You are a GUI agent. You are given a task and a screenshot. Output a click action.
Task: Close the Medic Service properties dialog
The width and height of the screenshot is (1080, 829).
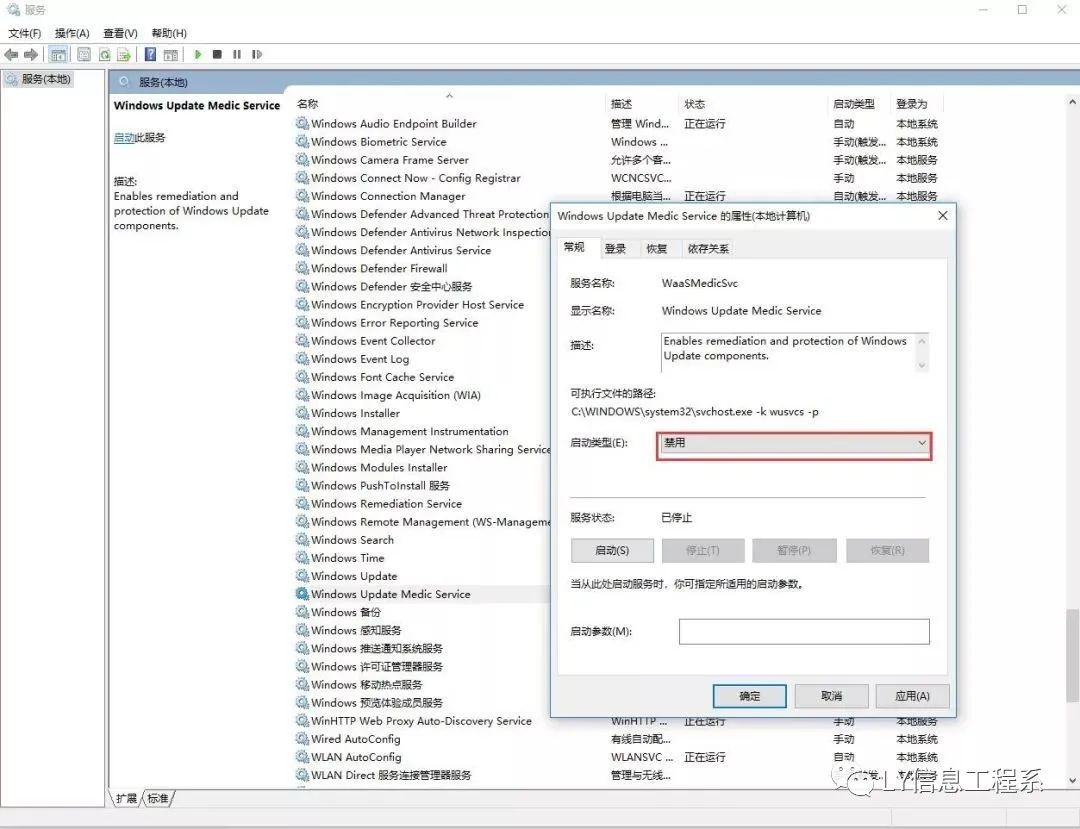943,216
